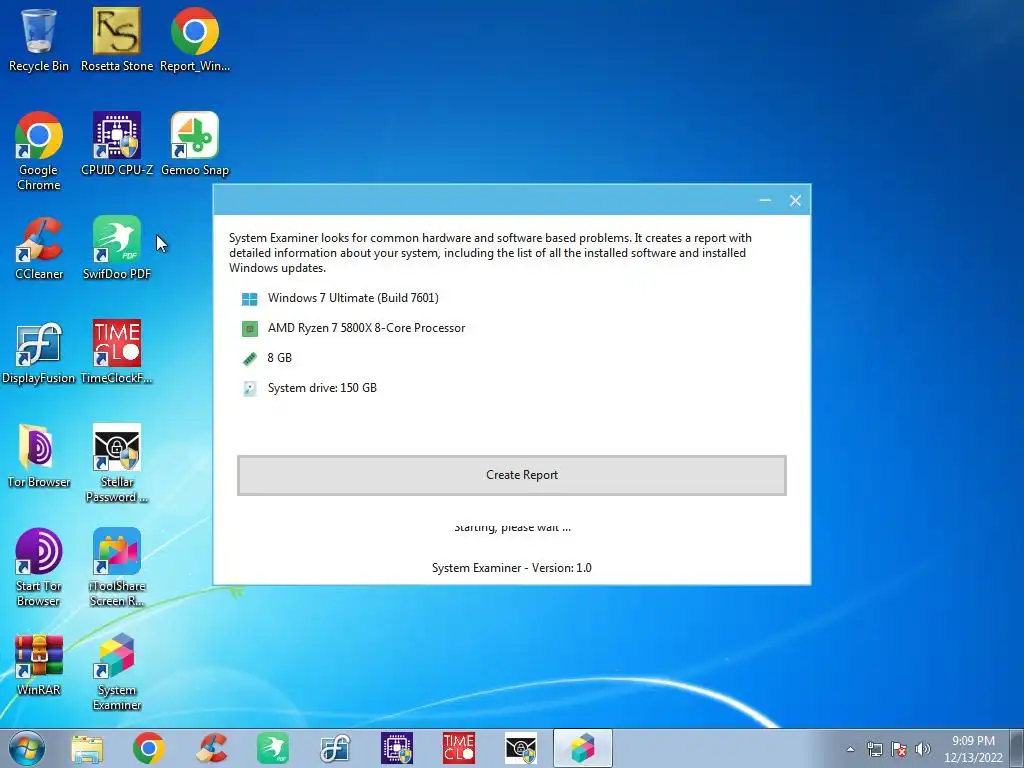Select the DisplayFusion desktop shortcut
The height and width of the screenshot is (768, 1024).
39,353
